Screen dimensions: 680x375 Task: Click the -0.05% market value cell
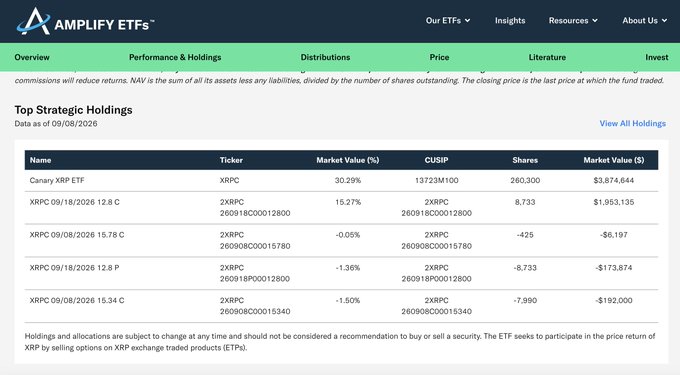(x=348, y=235)
